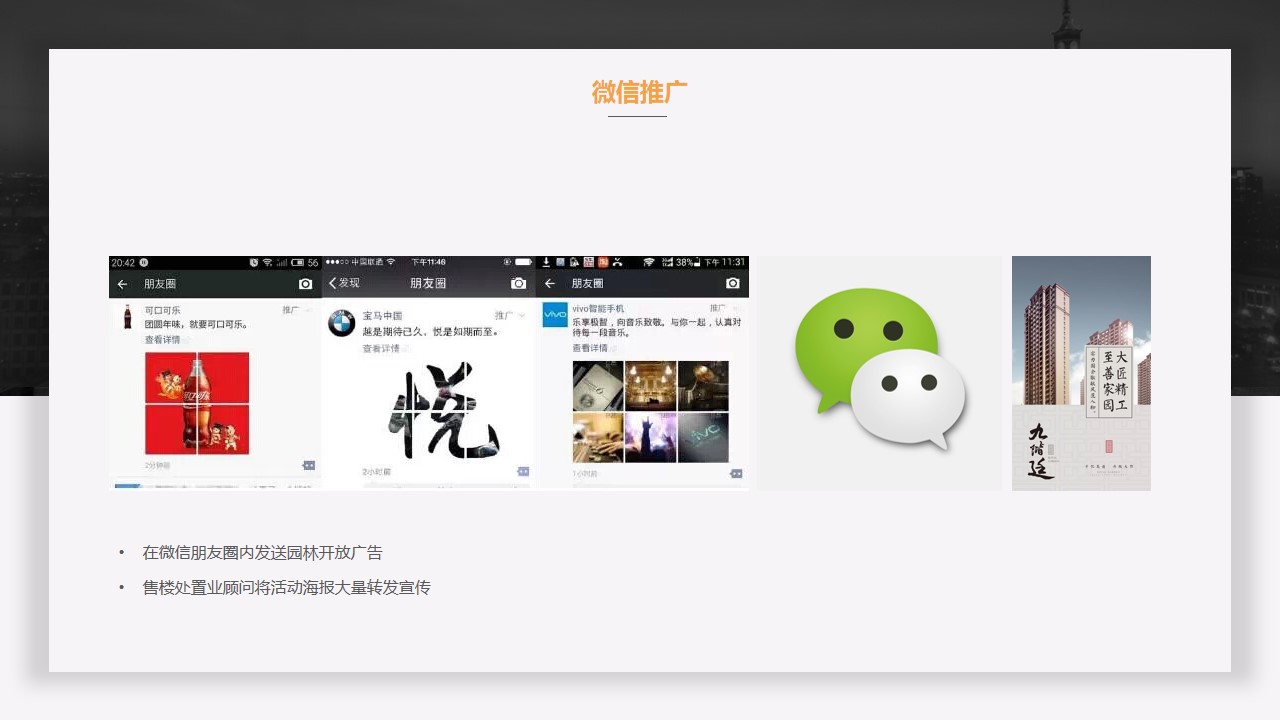Open the comment icon under the vivo post

736,473
